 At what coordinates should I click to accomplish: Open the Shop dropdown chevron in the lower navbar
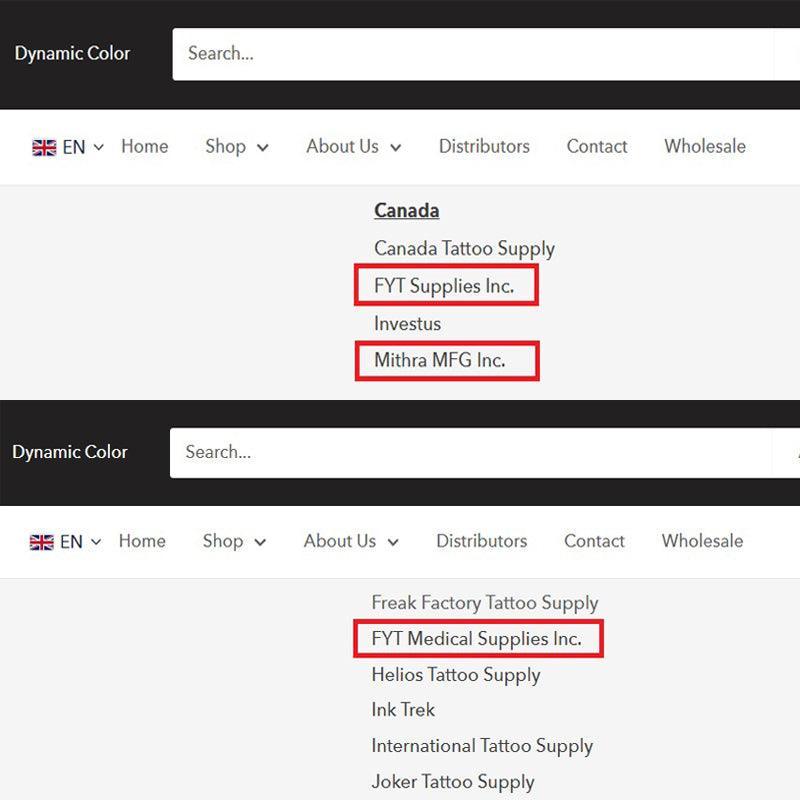pos(260,542)
